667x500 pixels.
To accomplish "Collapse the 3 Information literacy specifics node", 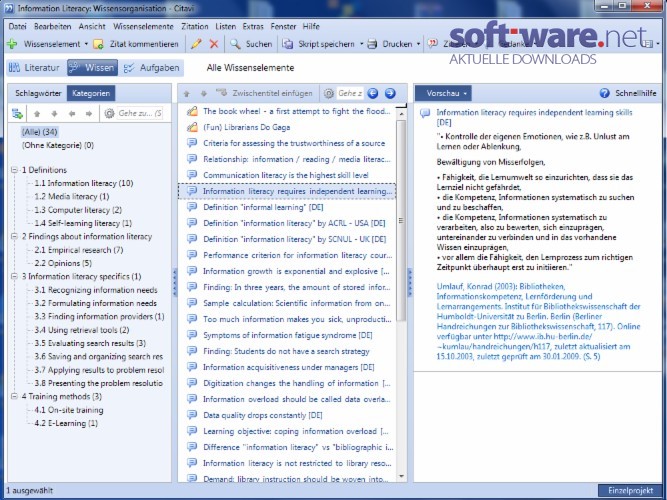I will 14,277.
